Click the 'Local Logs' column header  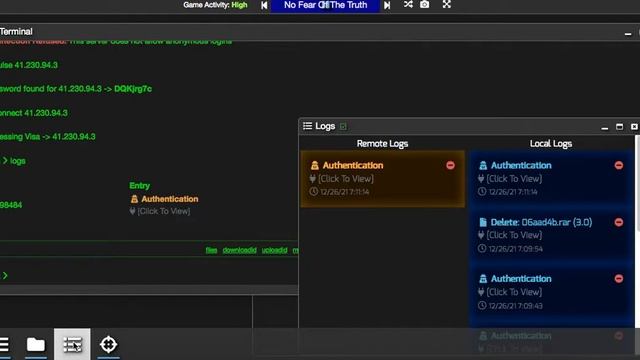point(551,144)
